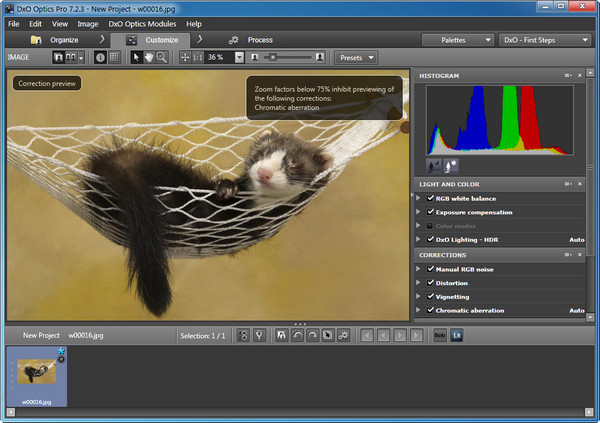
Task: Toggle the grid overlay icon
Action: tap(114, 57)
